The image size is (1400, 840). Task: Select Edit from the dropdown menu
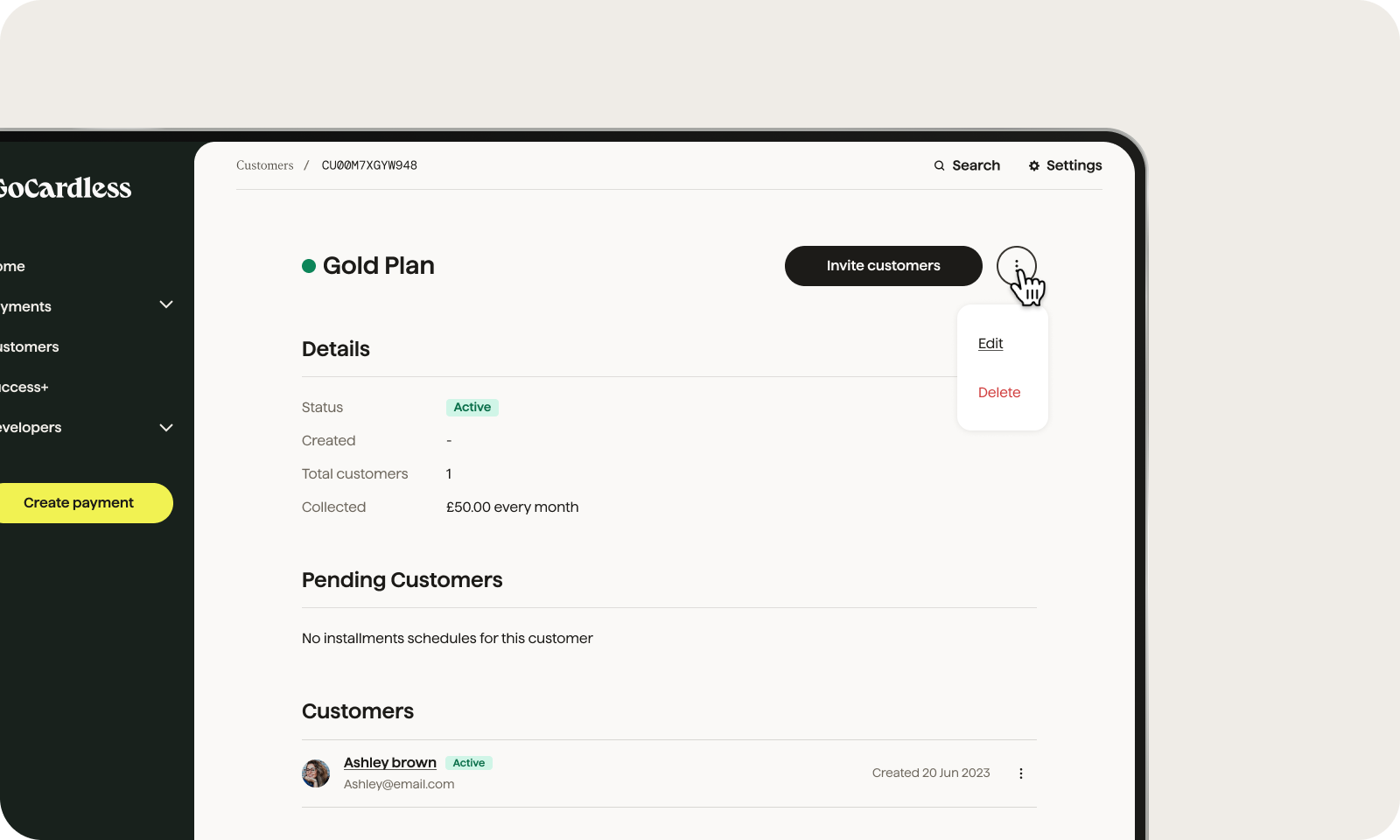click(x=990, y=344)
